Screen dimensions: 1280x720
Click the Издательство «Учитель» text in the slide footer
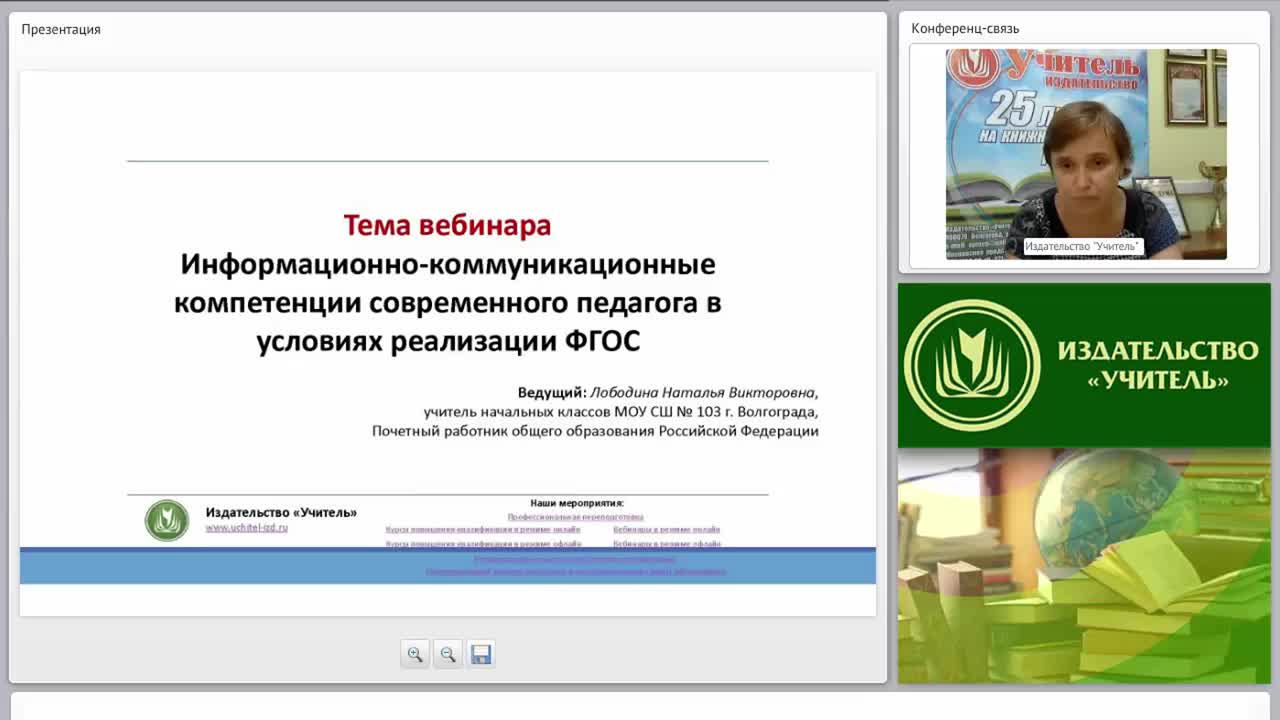coord(281,512)
